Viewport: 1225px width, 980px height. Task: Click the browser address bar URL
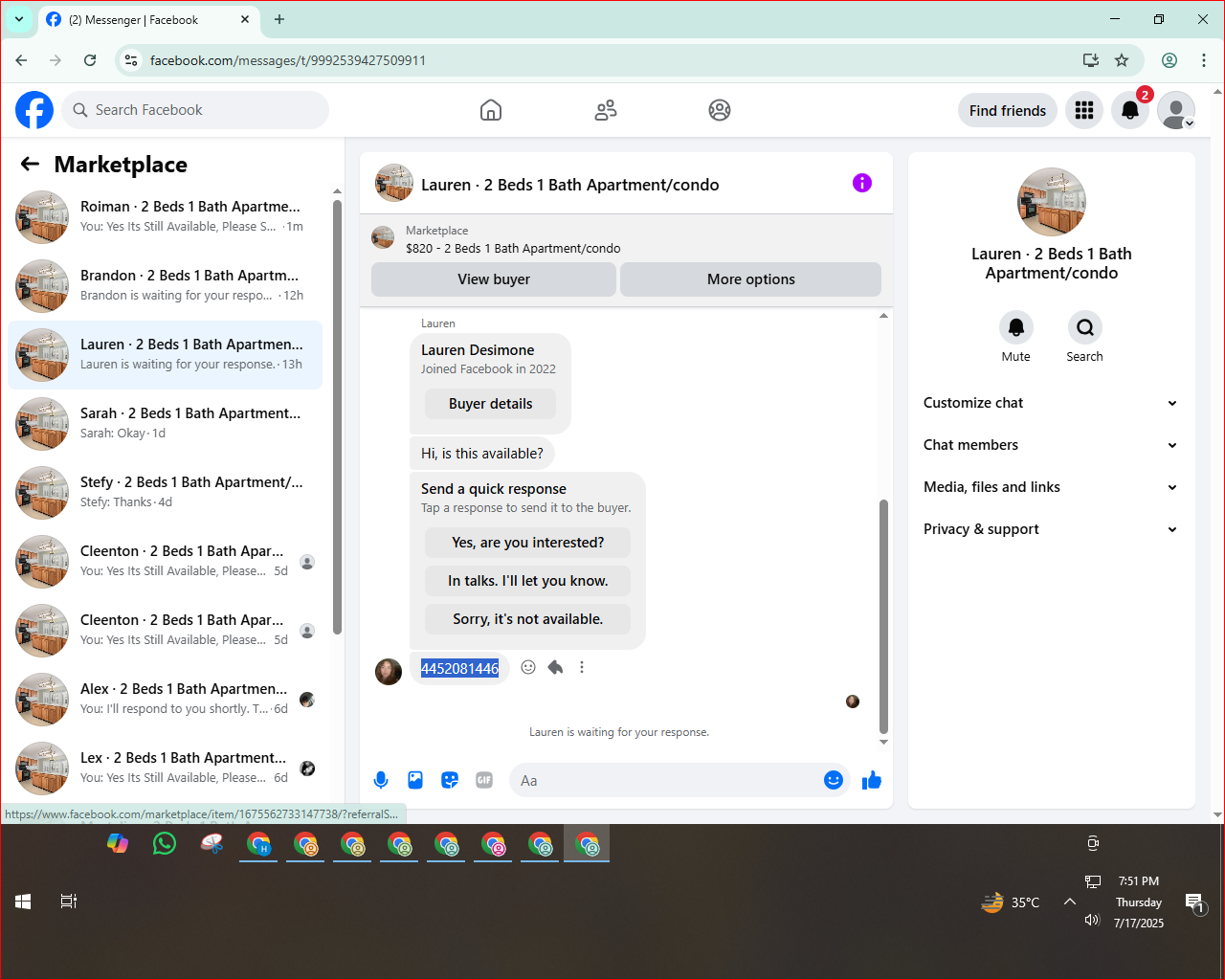tap(287, 60)
